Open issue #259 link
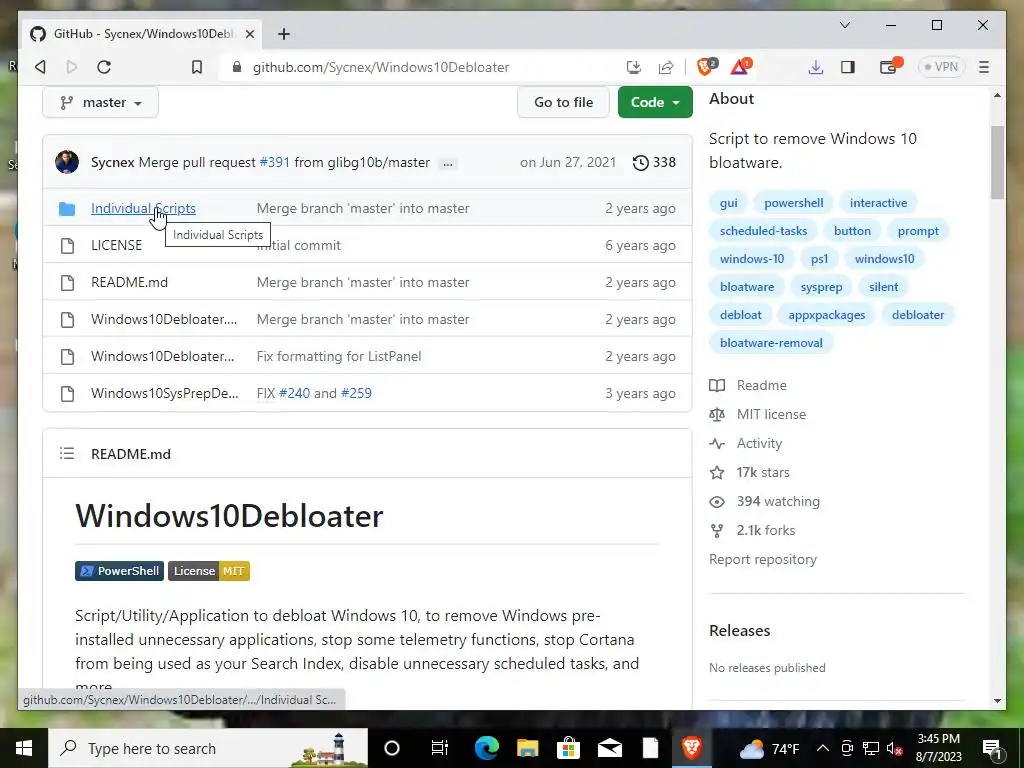The image size is (1024, 768). pyautogui.click(x=357, y=393)
